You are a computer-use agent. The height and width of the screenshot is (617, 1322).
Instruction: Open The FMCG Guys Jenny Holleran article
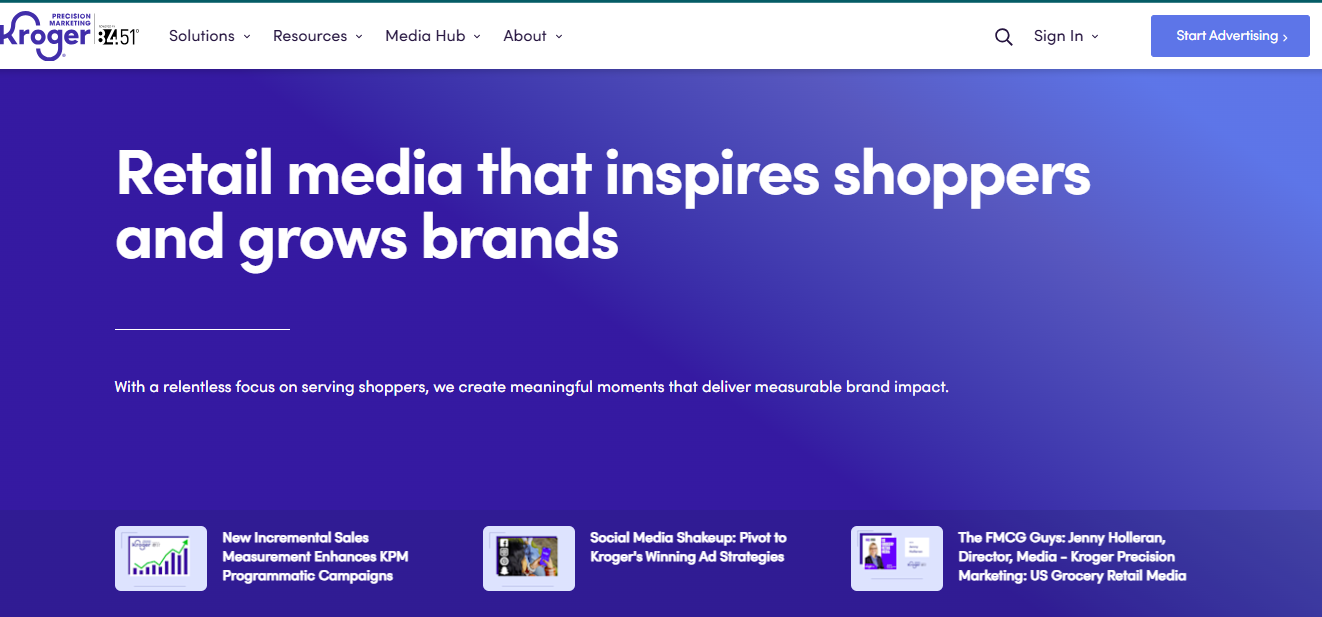(x=1072, y=557)
